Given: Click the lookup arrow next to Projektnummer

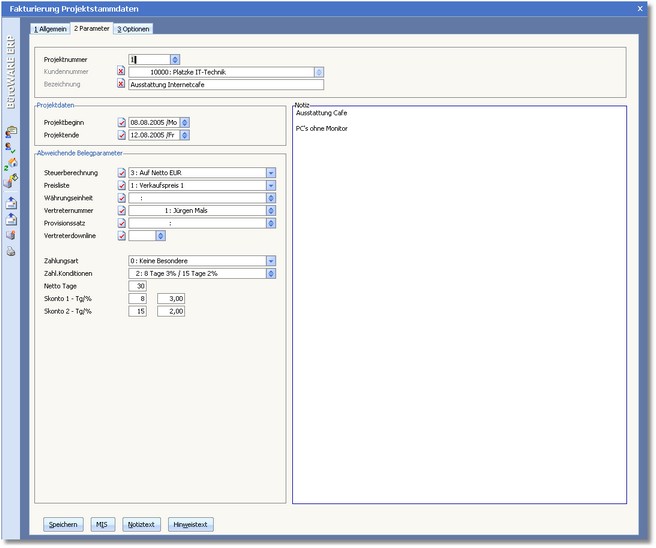Looking at the screenshot, I should (x=175, y=59).
